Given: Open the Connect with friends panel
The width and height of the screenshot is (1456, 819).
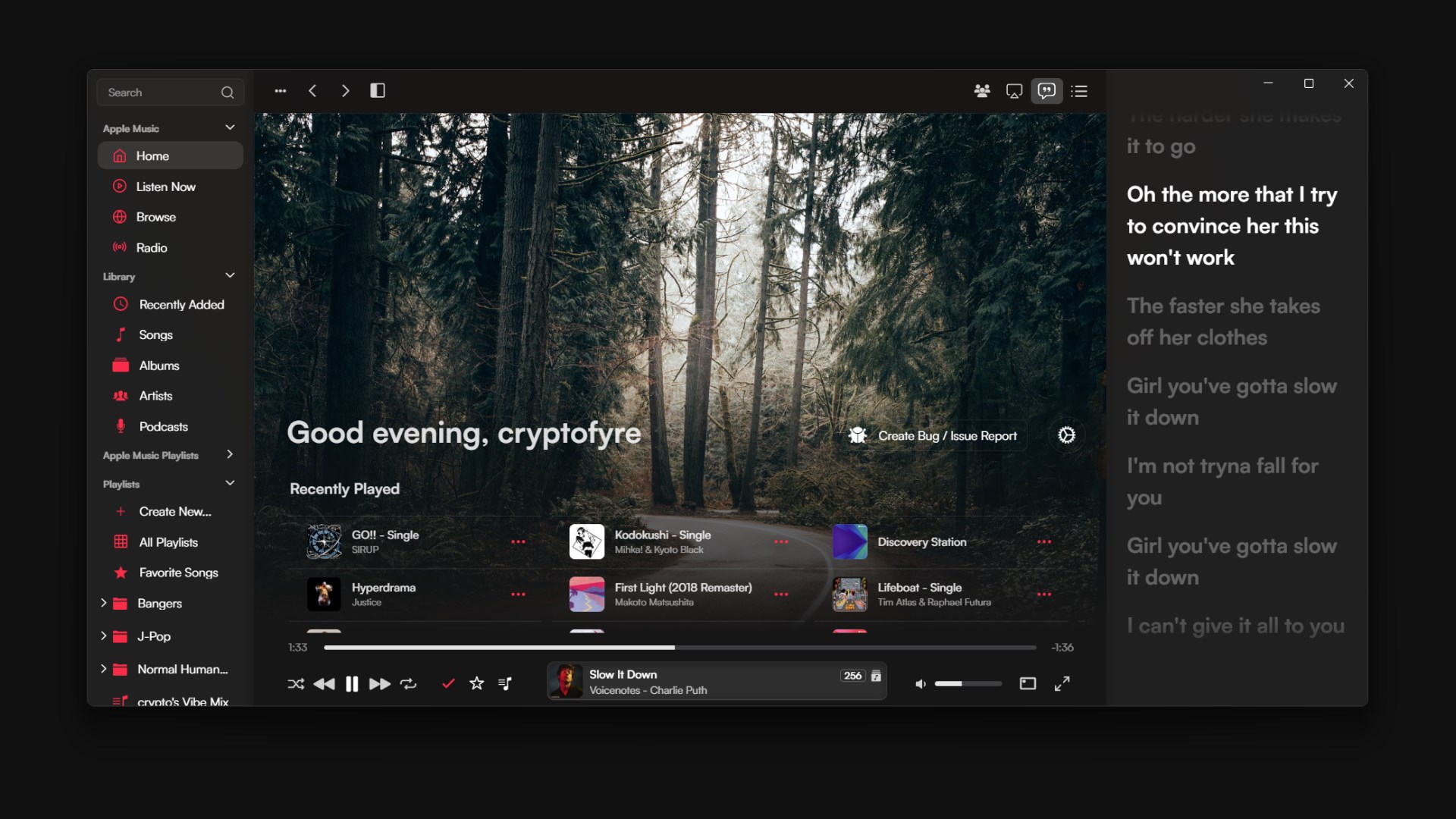Looking at the screenshot, I should (x=982, y=90).
